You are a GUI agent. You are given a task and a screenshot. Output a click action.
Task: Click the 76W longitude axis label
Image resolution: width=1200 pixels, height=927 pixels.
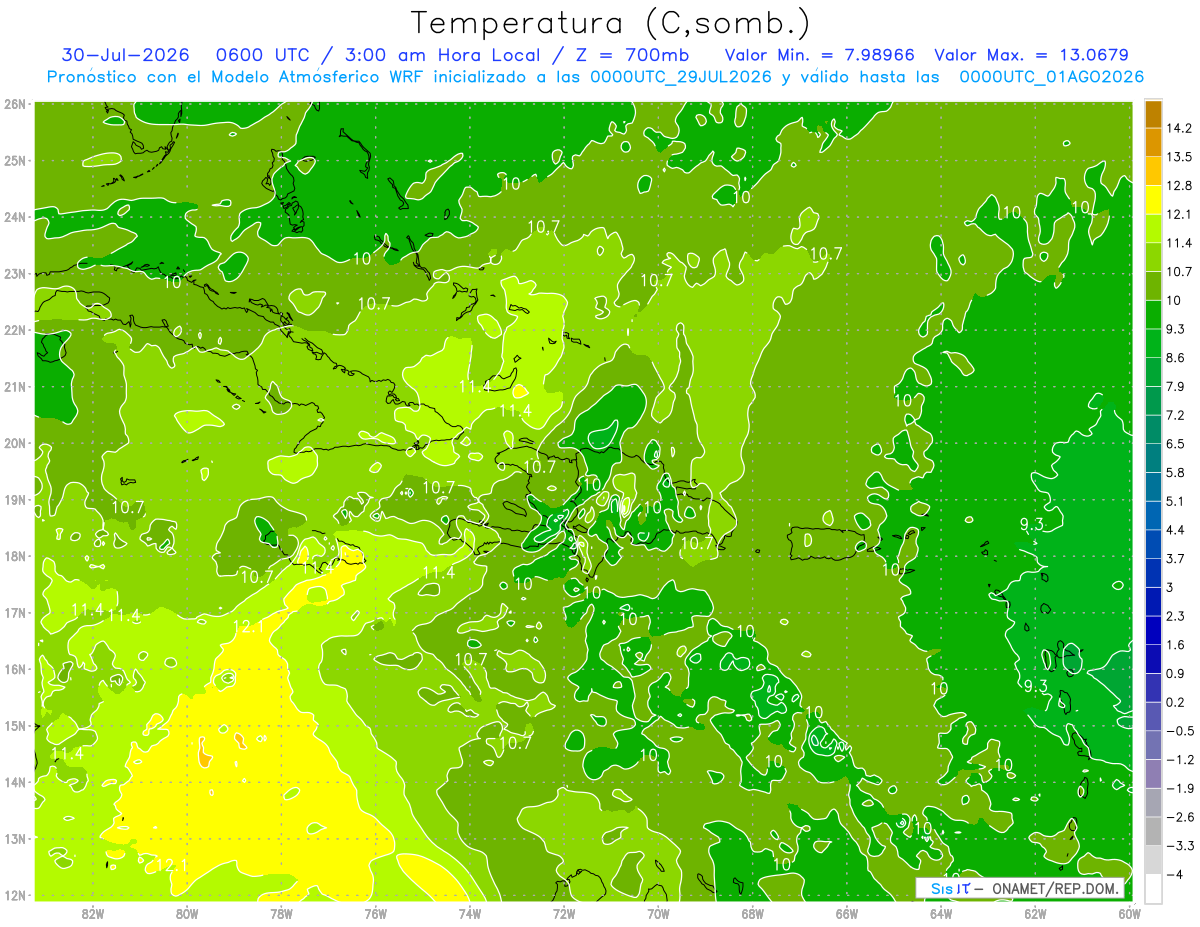[x=375, y=913]
